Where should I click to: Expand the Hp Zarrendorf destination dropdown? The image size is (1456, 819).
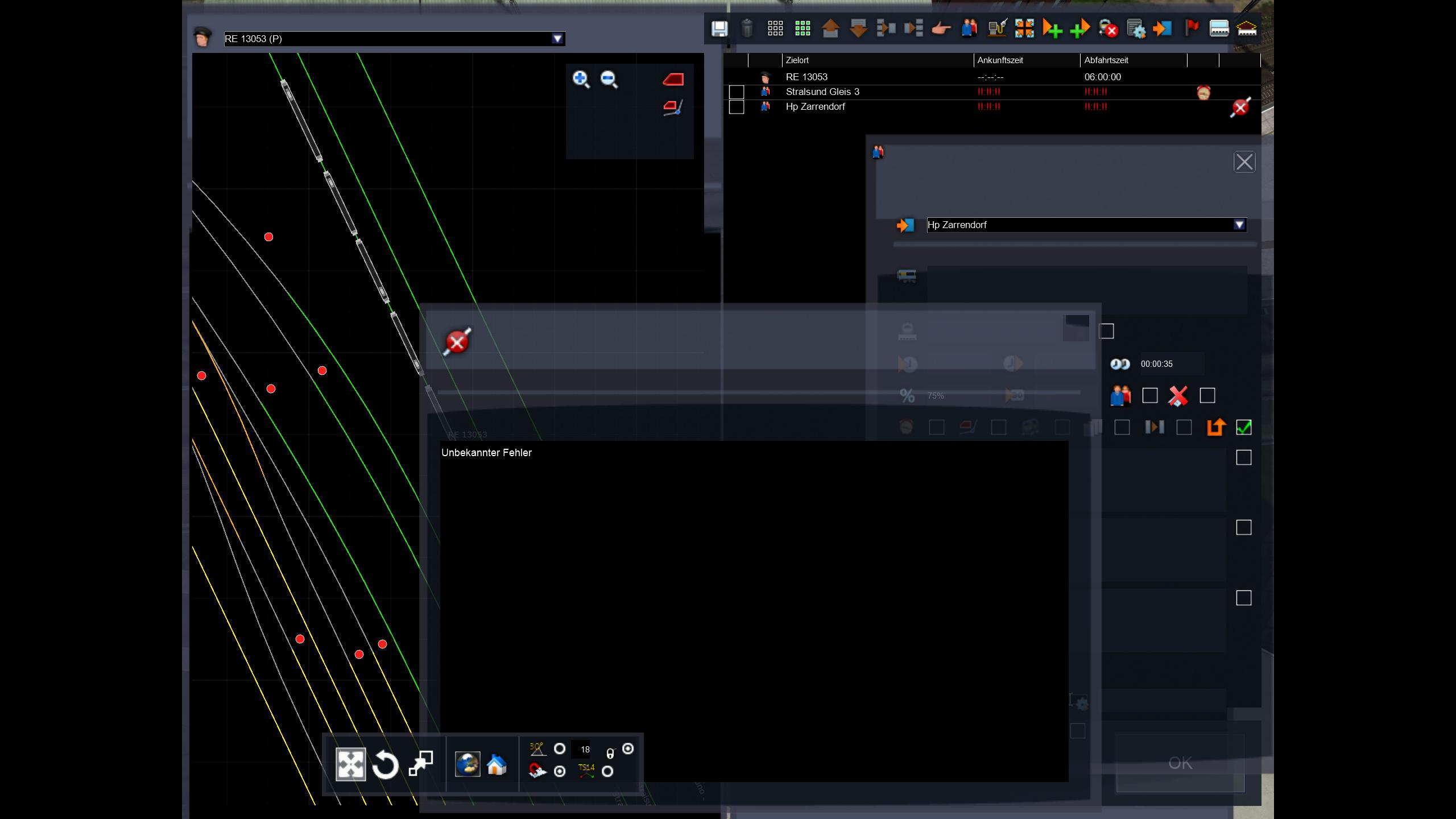tap(1239, 225)
